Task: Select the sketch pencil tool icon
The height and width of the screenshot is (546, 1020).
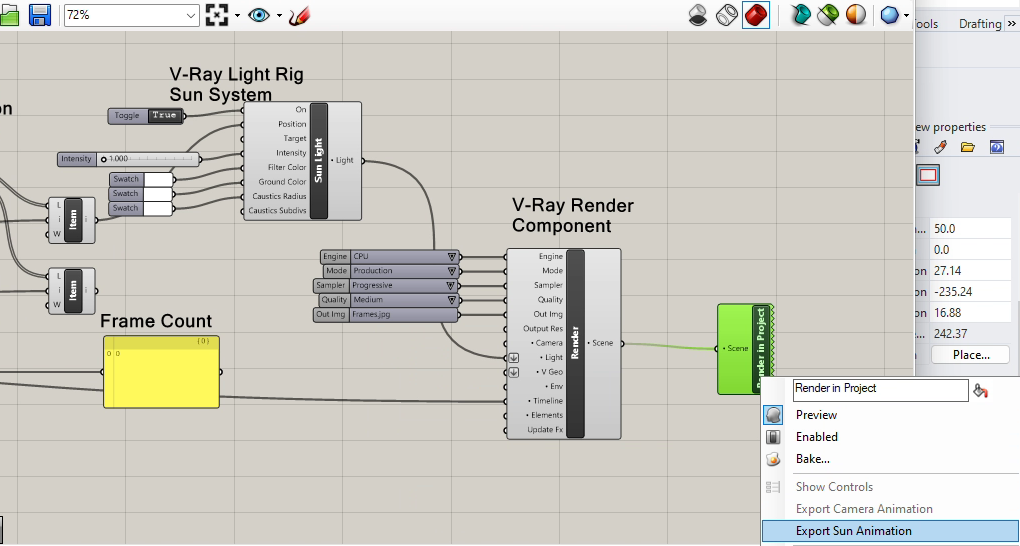Action: coord(299,16)
